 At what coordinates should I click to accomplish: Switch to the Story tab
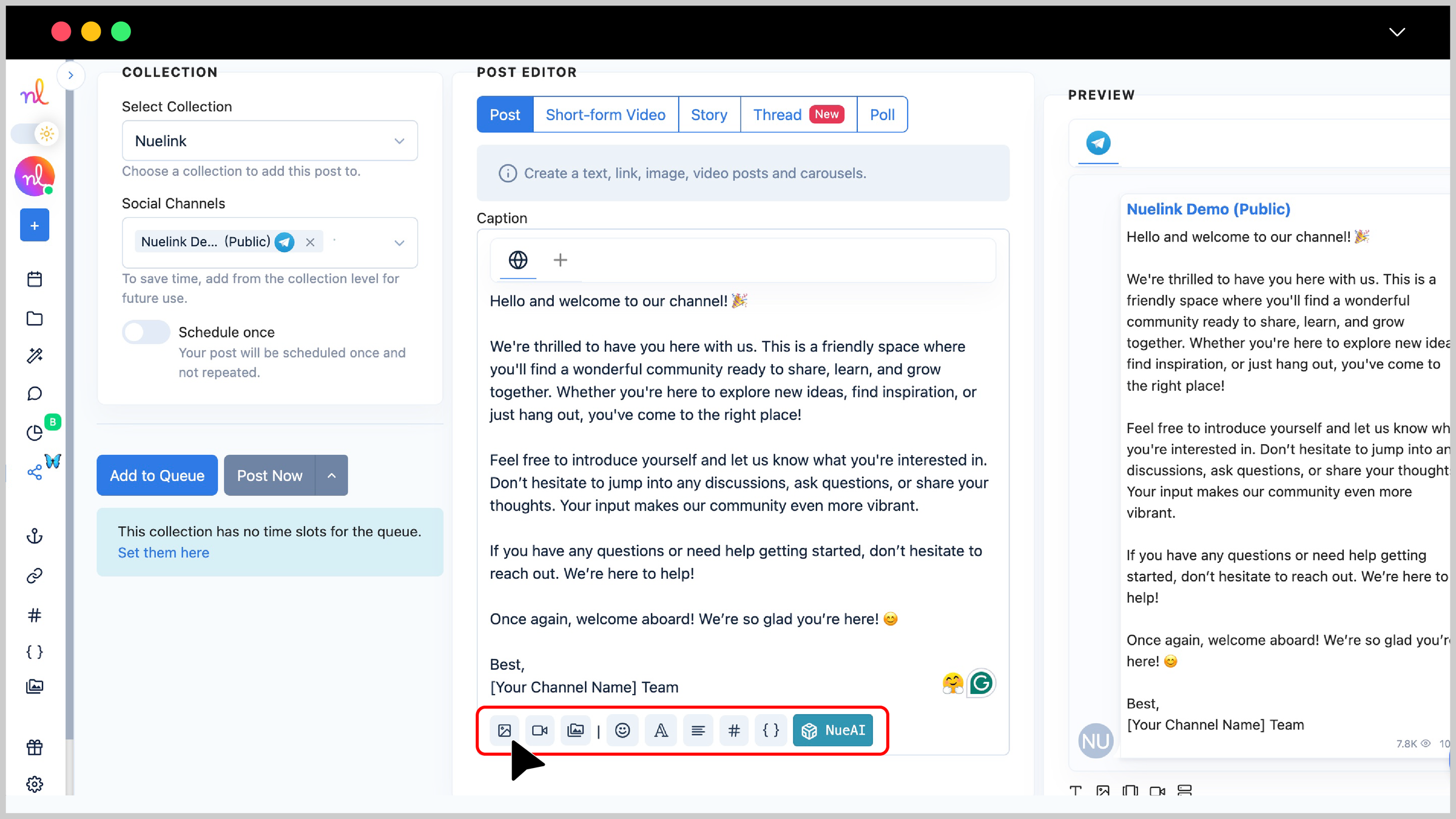(709, 115)
